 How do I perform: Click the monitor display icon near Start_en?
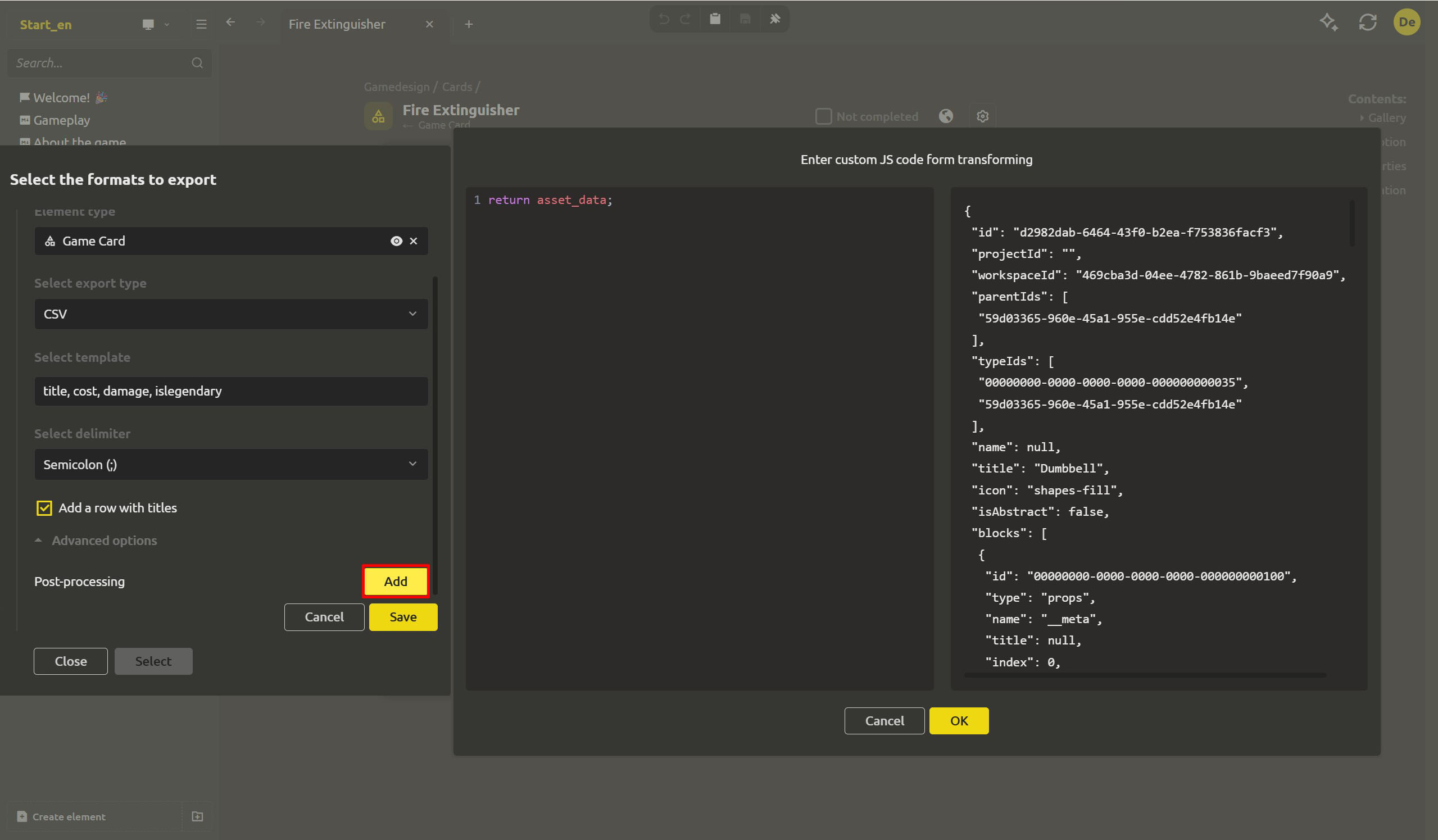click(x=148, y=25)
